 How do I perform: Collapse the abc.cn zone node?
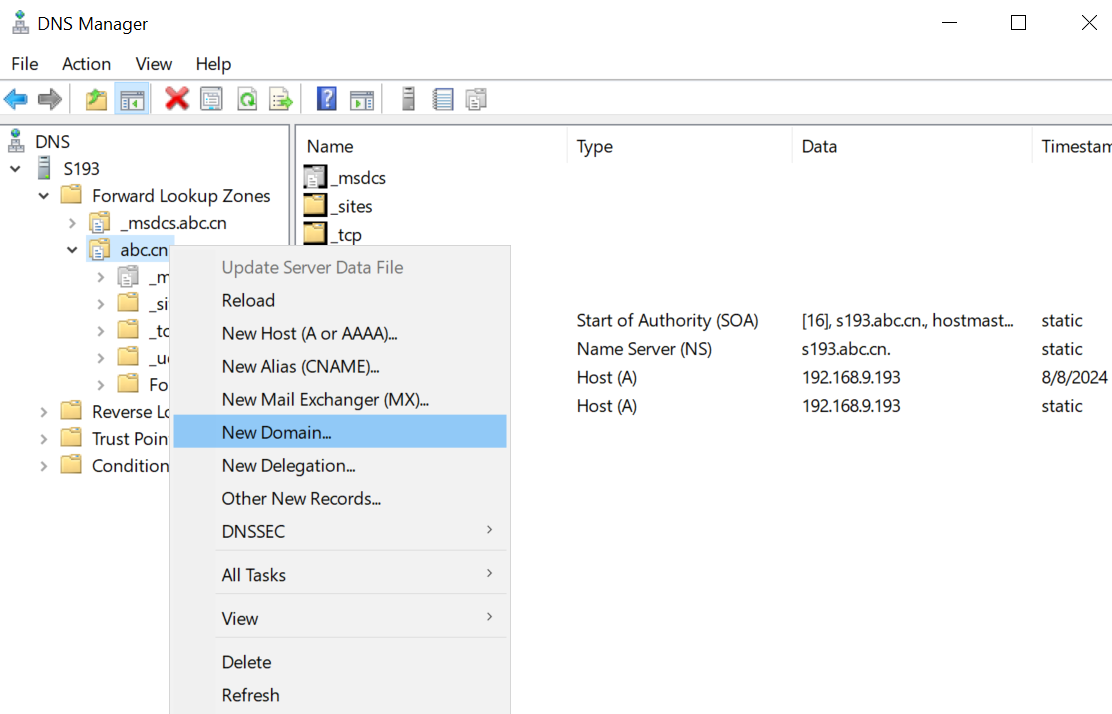(72, 250)
